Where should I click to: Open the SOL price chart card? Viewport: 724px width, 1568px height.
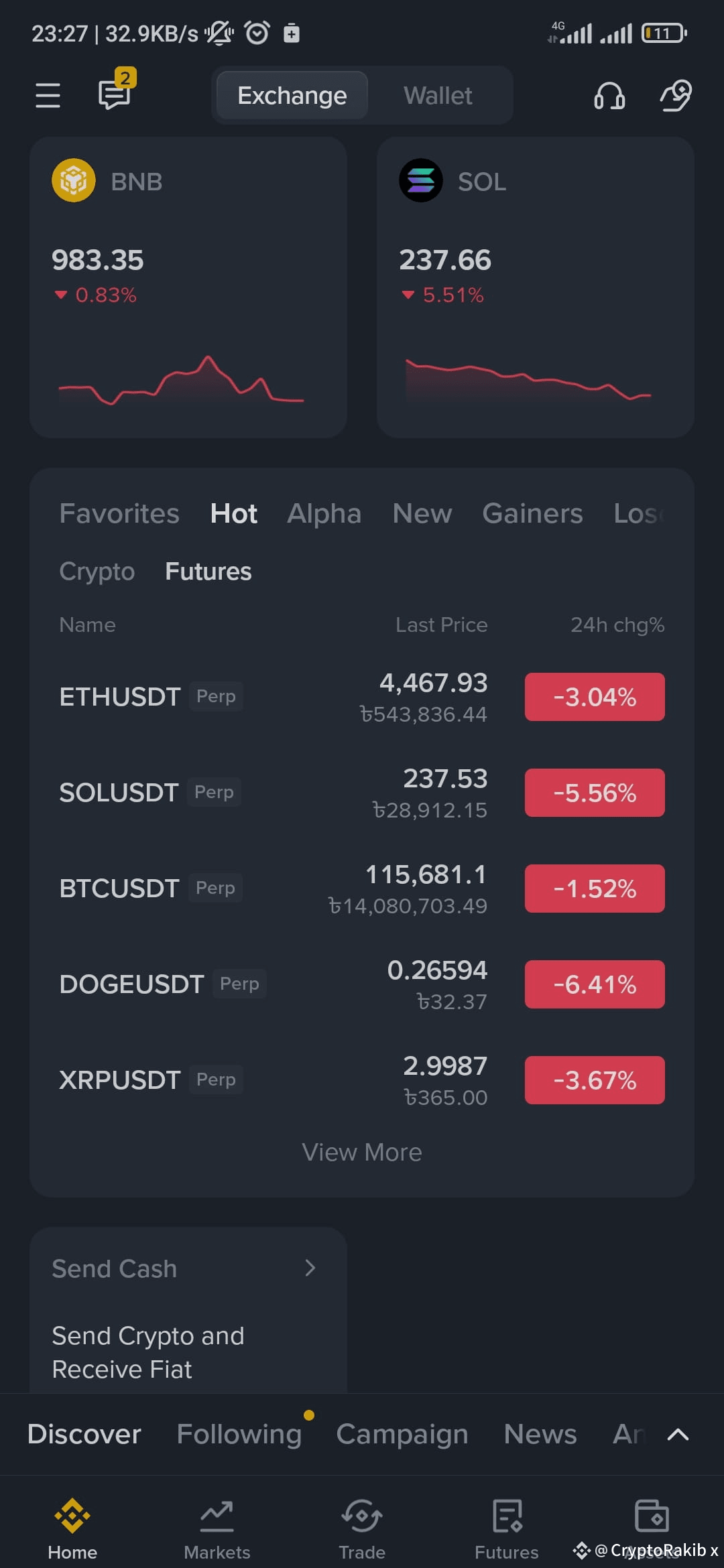click(535, 287)
